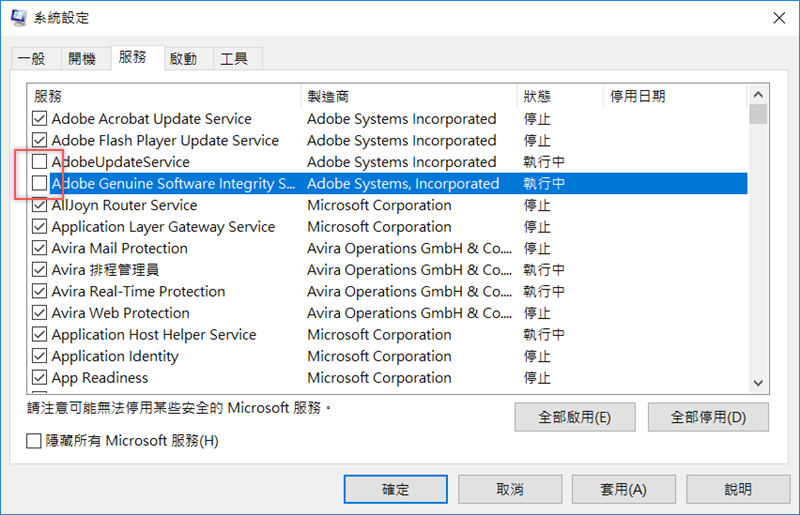Click the System Configuration title bar icon
The width and height of the screenshot is (800, 515).
click(19, 16)
